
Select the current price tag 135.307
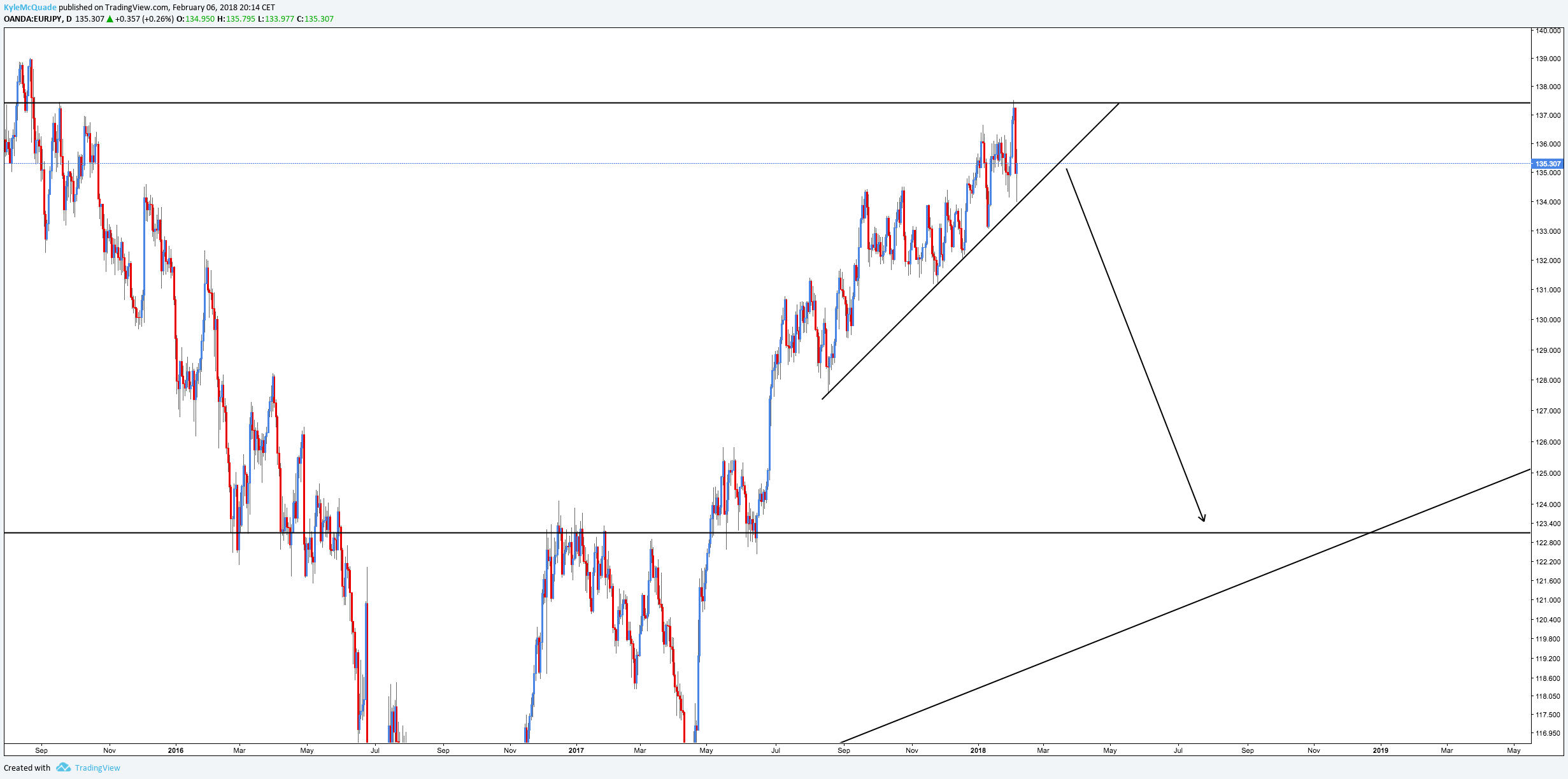[1548, 164]
